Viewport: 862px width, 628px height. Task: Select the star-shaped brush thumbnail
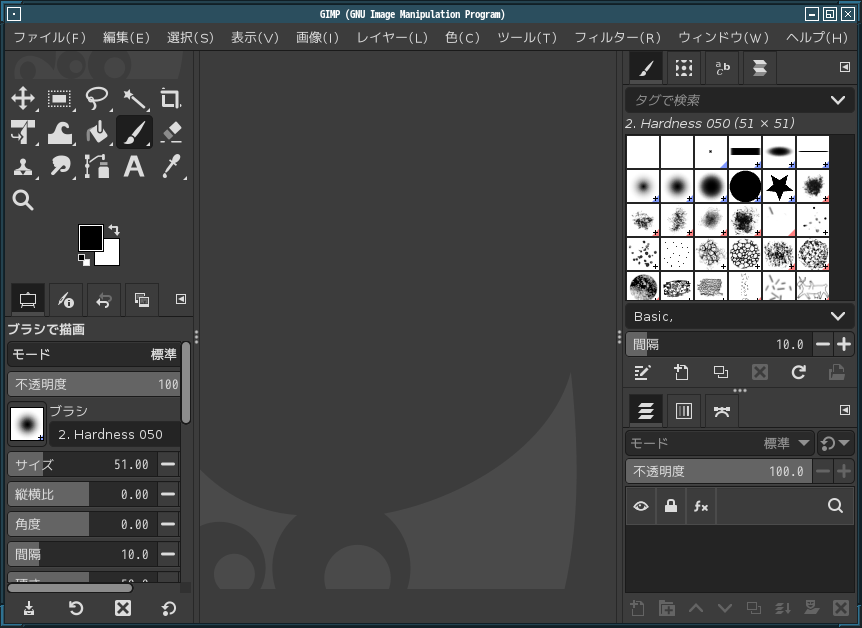coord(779,185)
